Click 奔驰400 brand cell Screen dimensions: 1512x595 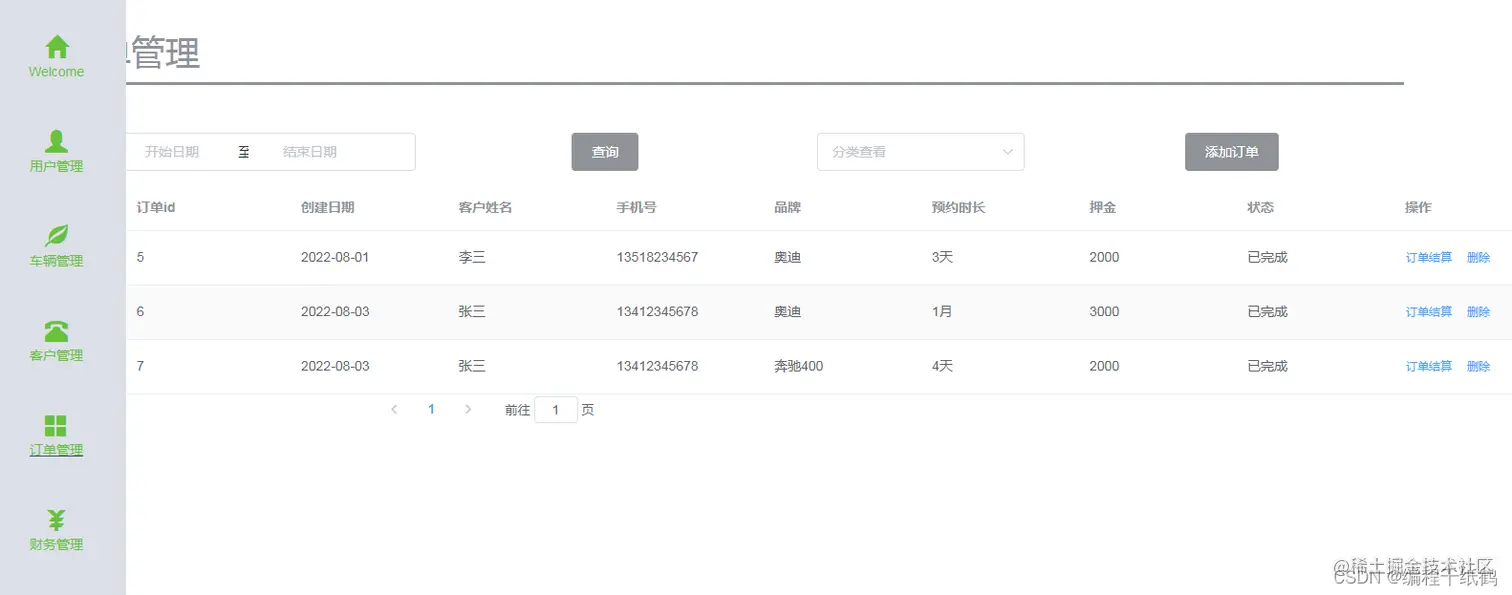tap(799, 366)
